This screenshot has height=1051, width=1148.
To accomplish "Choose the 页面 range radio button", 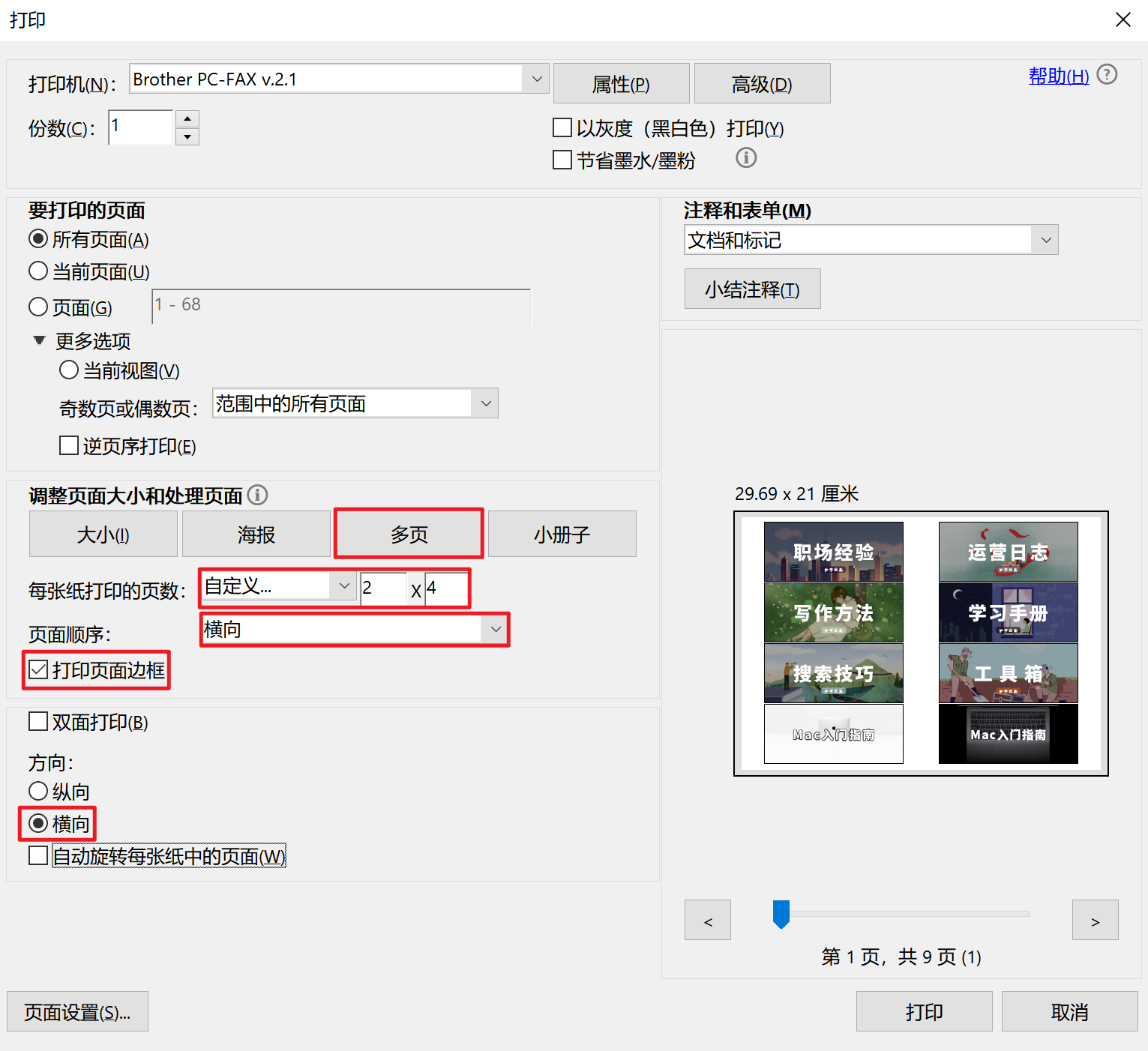I will (x=38, y=307).
